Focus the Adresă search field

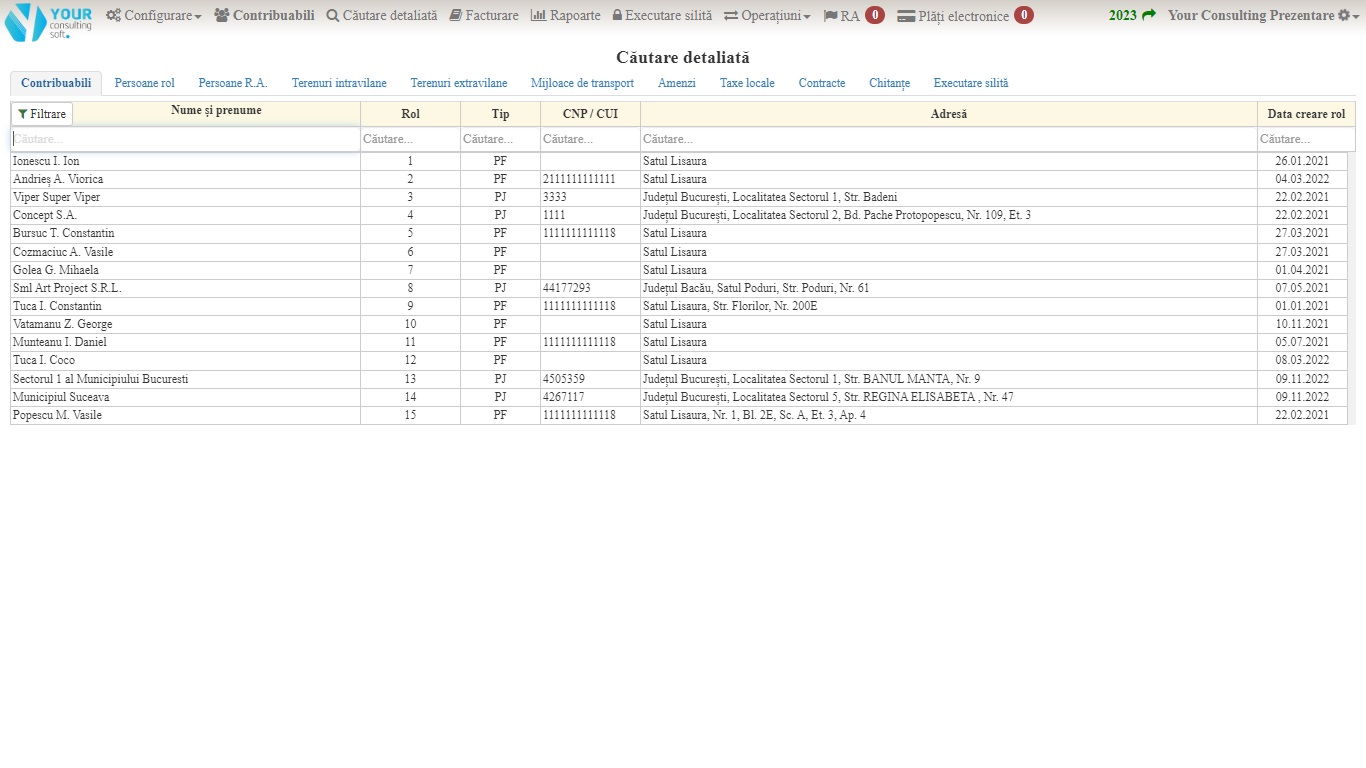[949, 139]
